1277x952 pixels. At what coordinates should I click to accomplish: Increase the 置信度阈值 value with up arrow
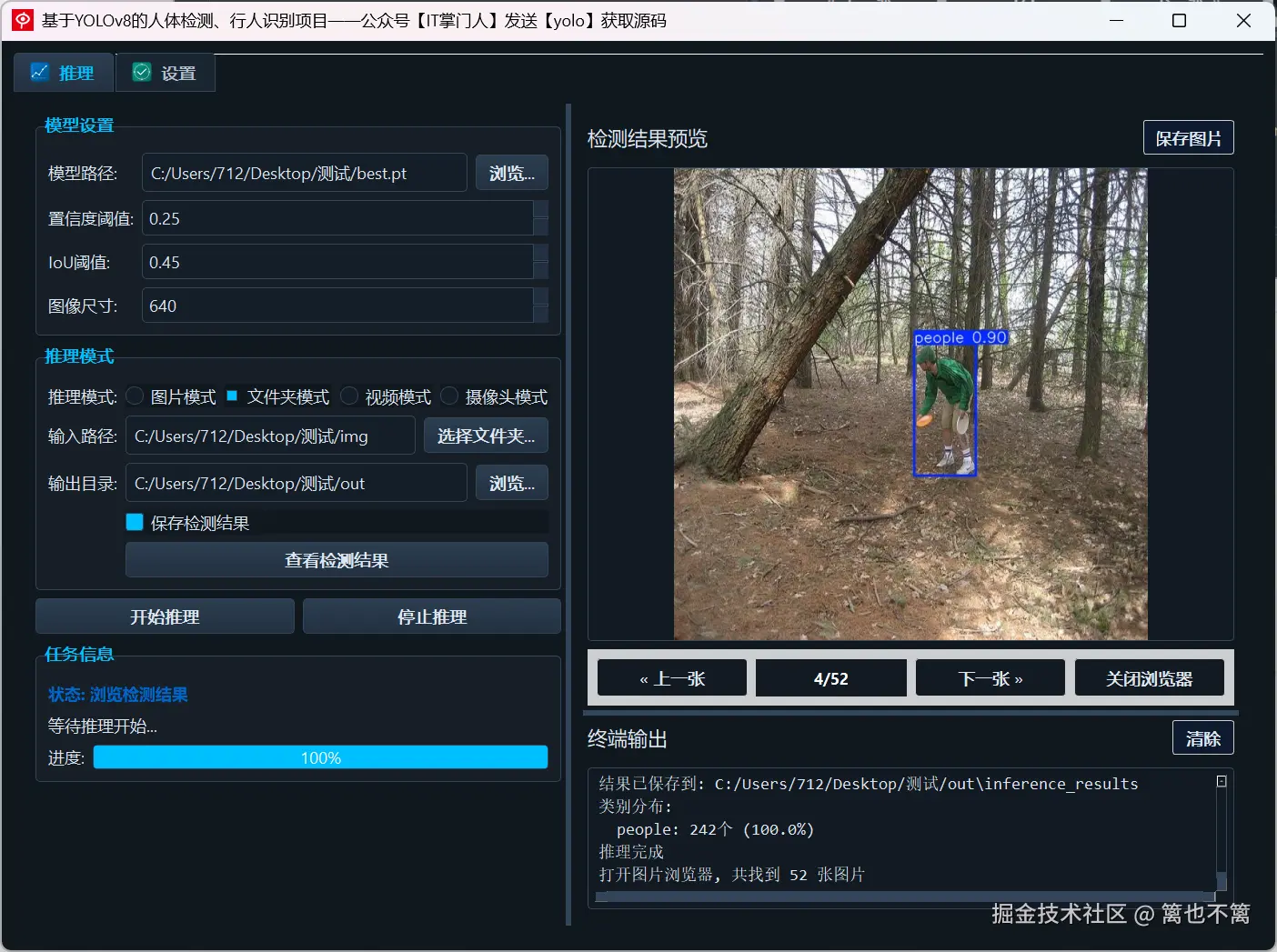click(x=540, y=209)
